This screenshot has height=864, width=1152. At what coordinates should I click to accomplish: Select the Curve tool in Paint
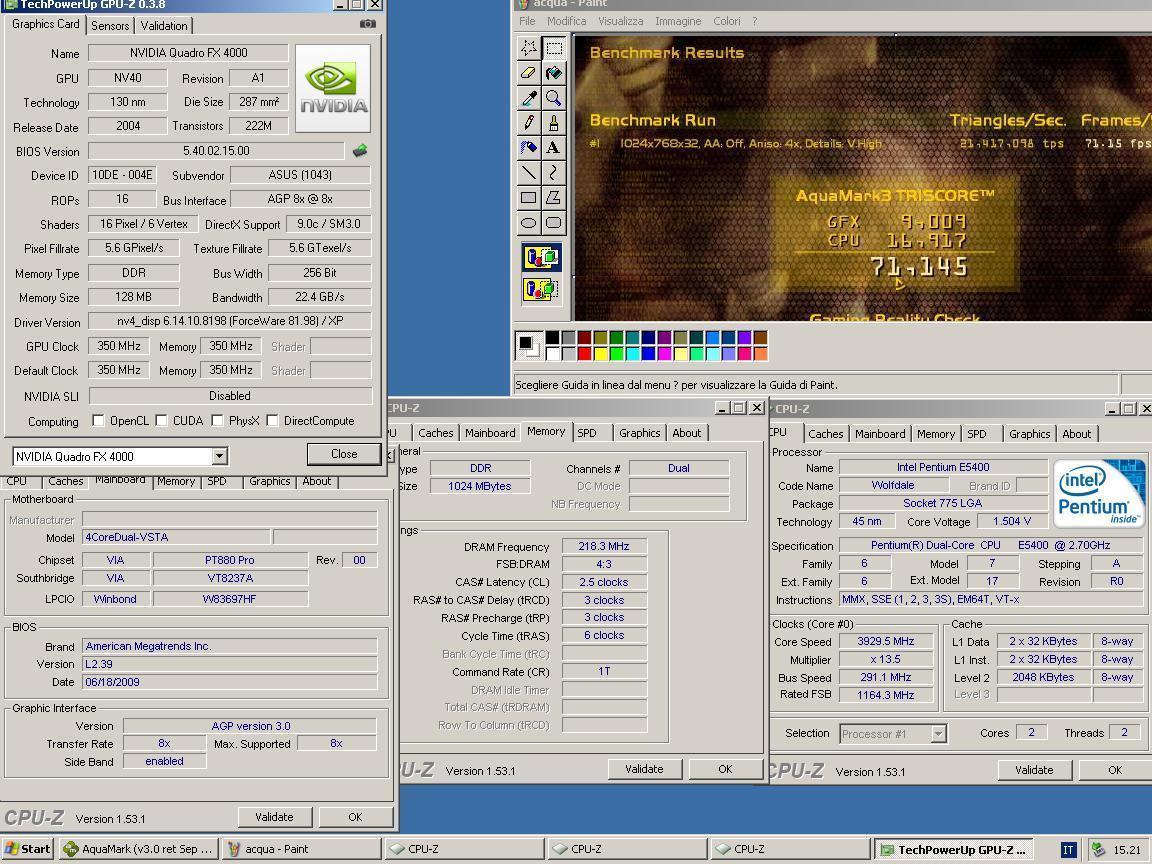click(554, 173)
